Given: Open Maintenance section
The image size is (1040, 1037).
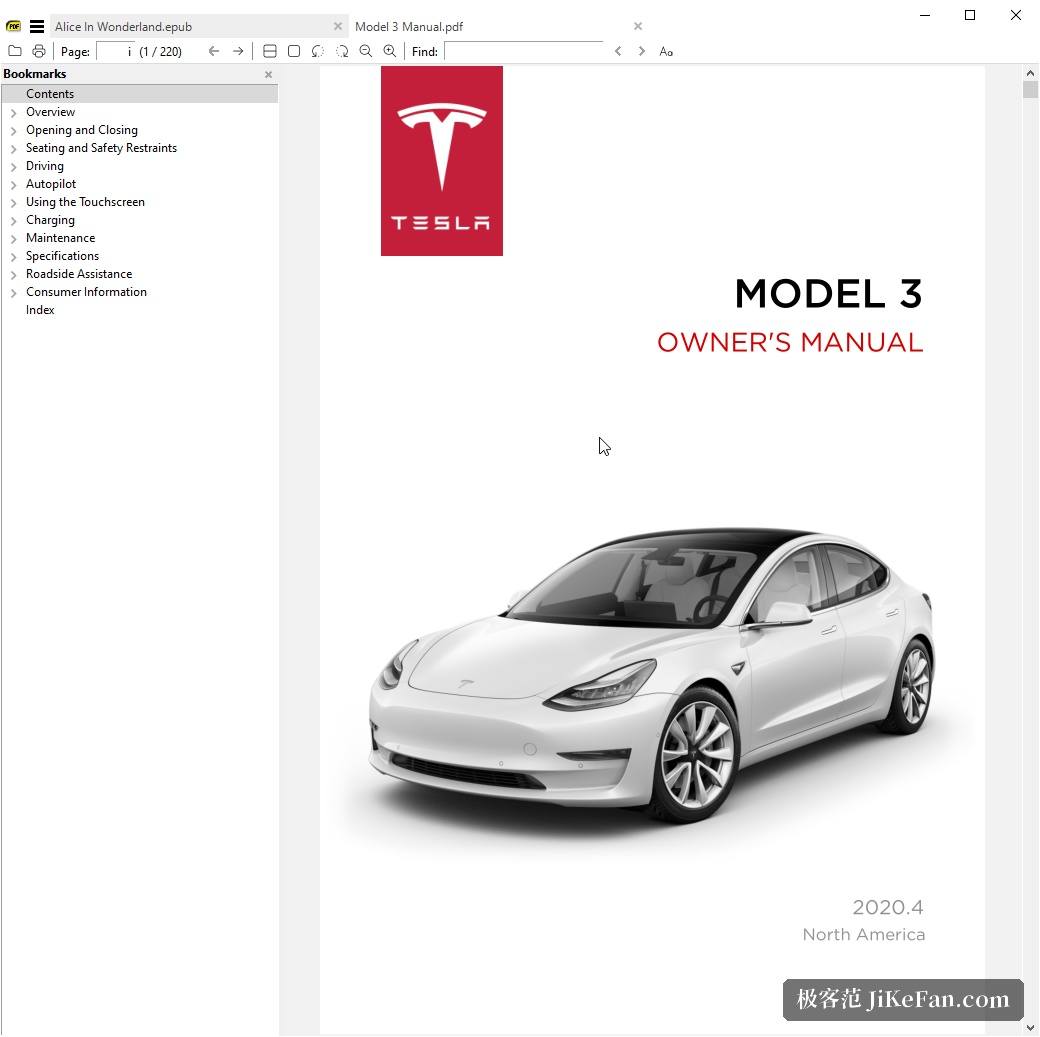Looking at the screenshot, I should [60, 238].
